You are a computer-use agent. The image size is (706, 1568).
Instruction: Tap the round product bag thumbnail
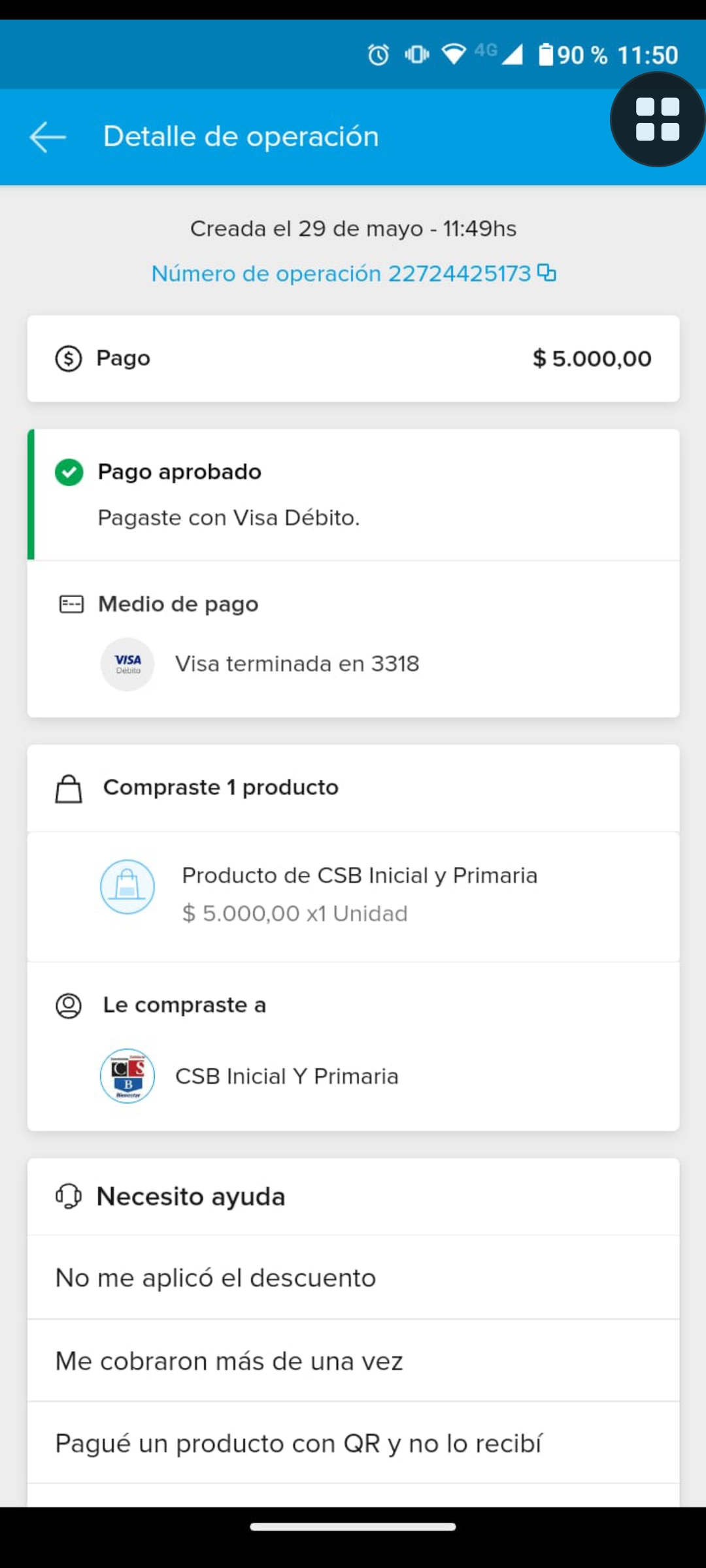pos(127,887)
